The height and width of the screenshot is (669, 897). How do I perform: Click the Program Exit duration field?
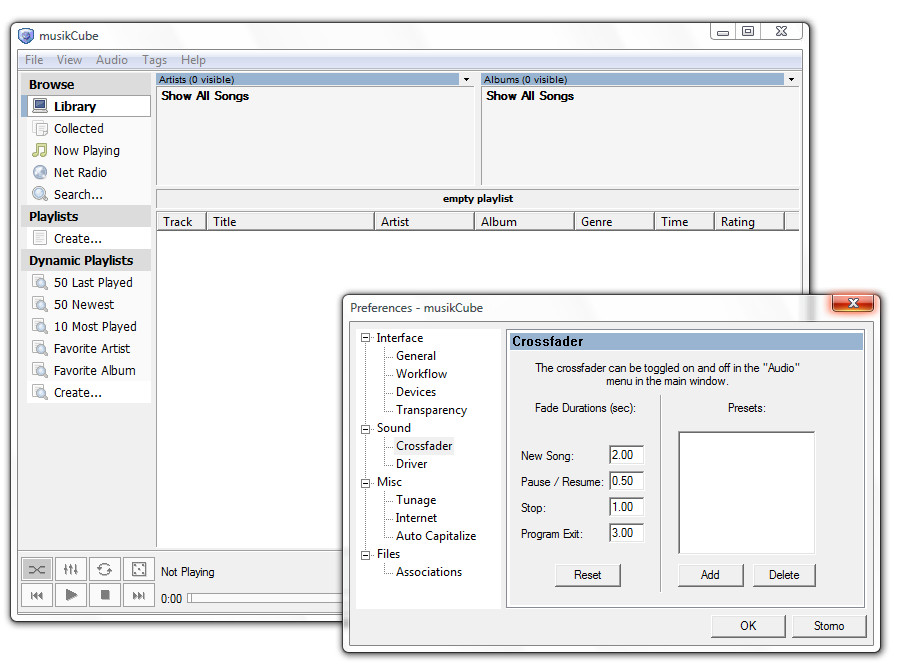626,533
